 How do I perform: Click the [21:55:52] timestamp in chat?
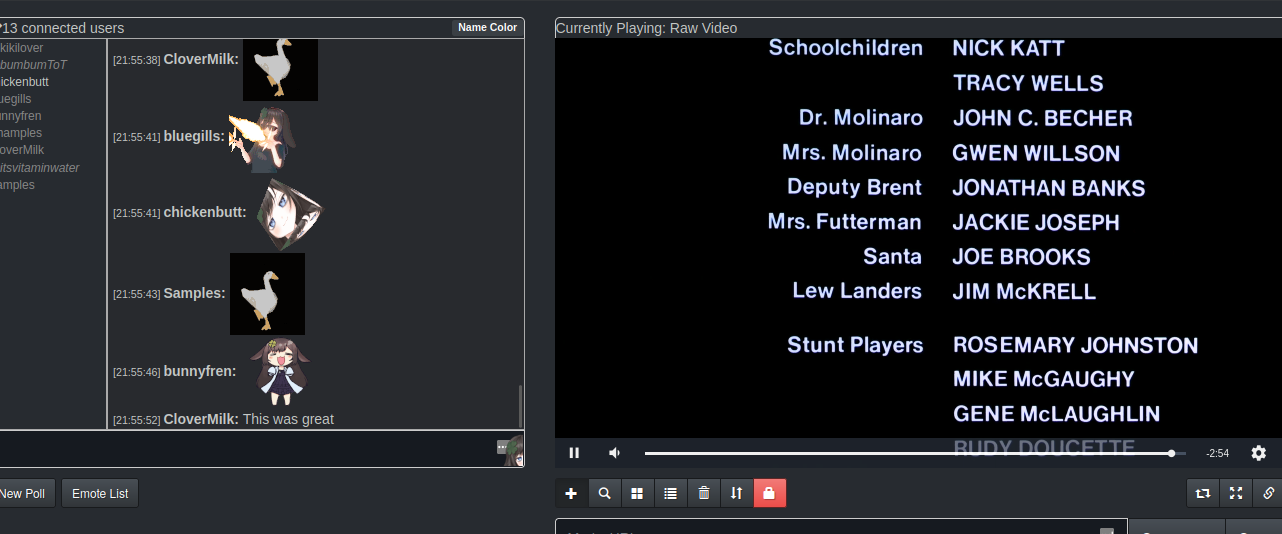tap(136, 420)
